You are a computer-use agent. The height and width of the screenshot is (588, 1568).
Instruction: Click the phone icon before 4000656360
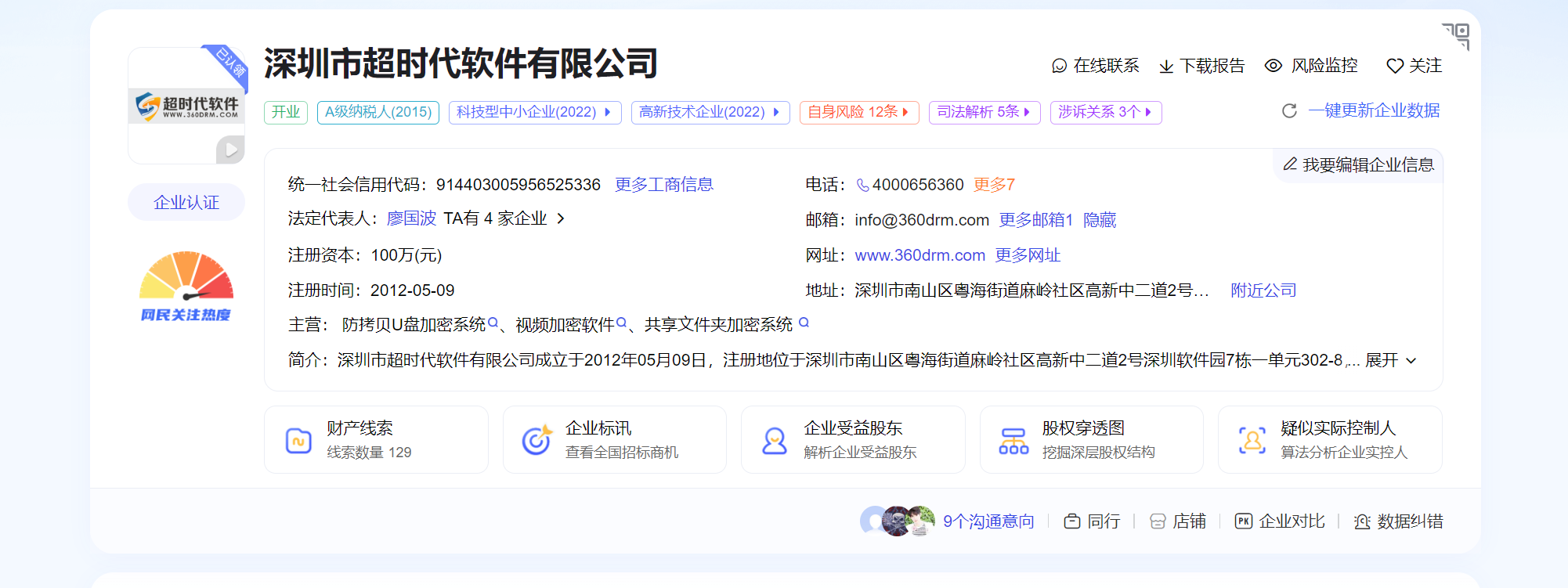tap(862, 185)
